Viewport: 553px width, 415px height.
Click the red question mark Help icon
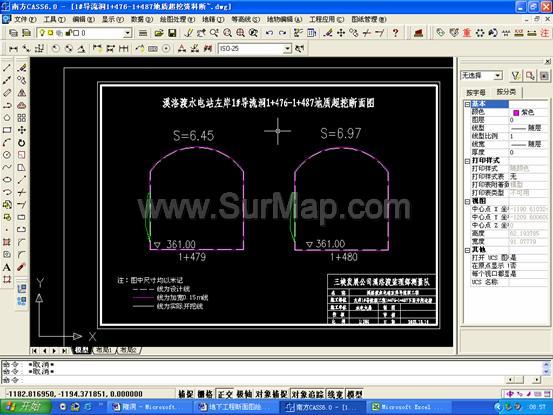[395, 33]
